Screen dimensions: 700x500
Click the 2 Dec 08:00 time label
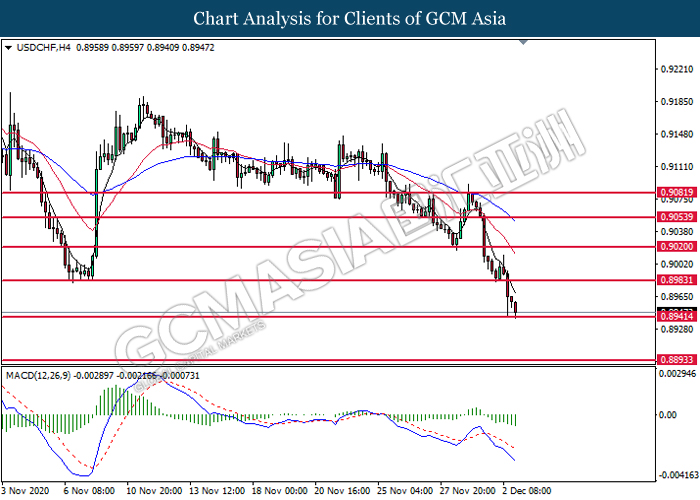527,491
